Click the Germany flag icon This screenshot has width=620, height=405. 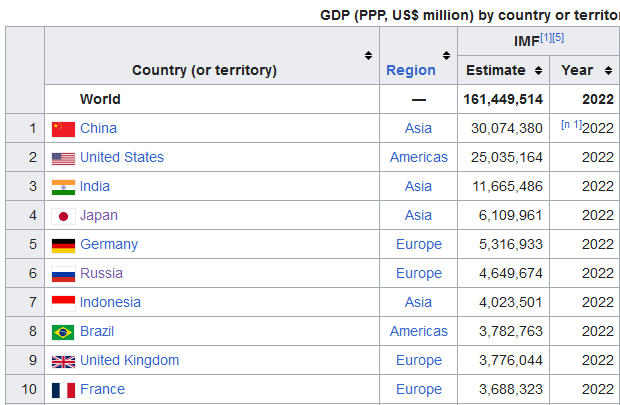coord(63,246)
